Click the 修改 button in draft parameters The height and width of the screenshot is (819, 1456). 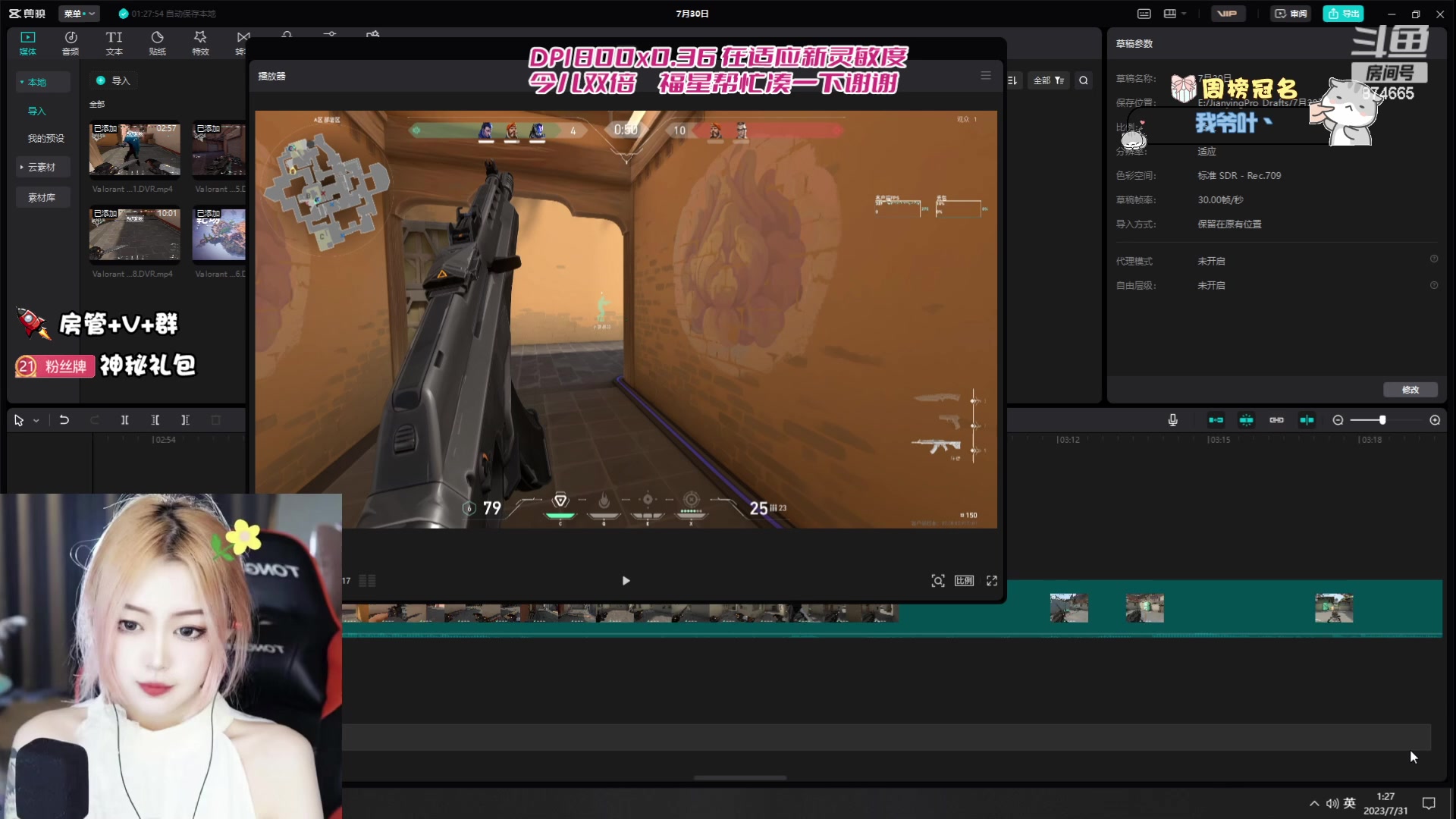click(1410, 390)
